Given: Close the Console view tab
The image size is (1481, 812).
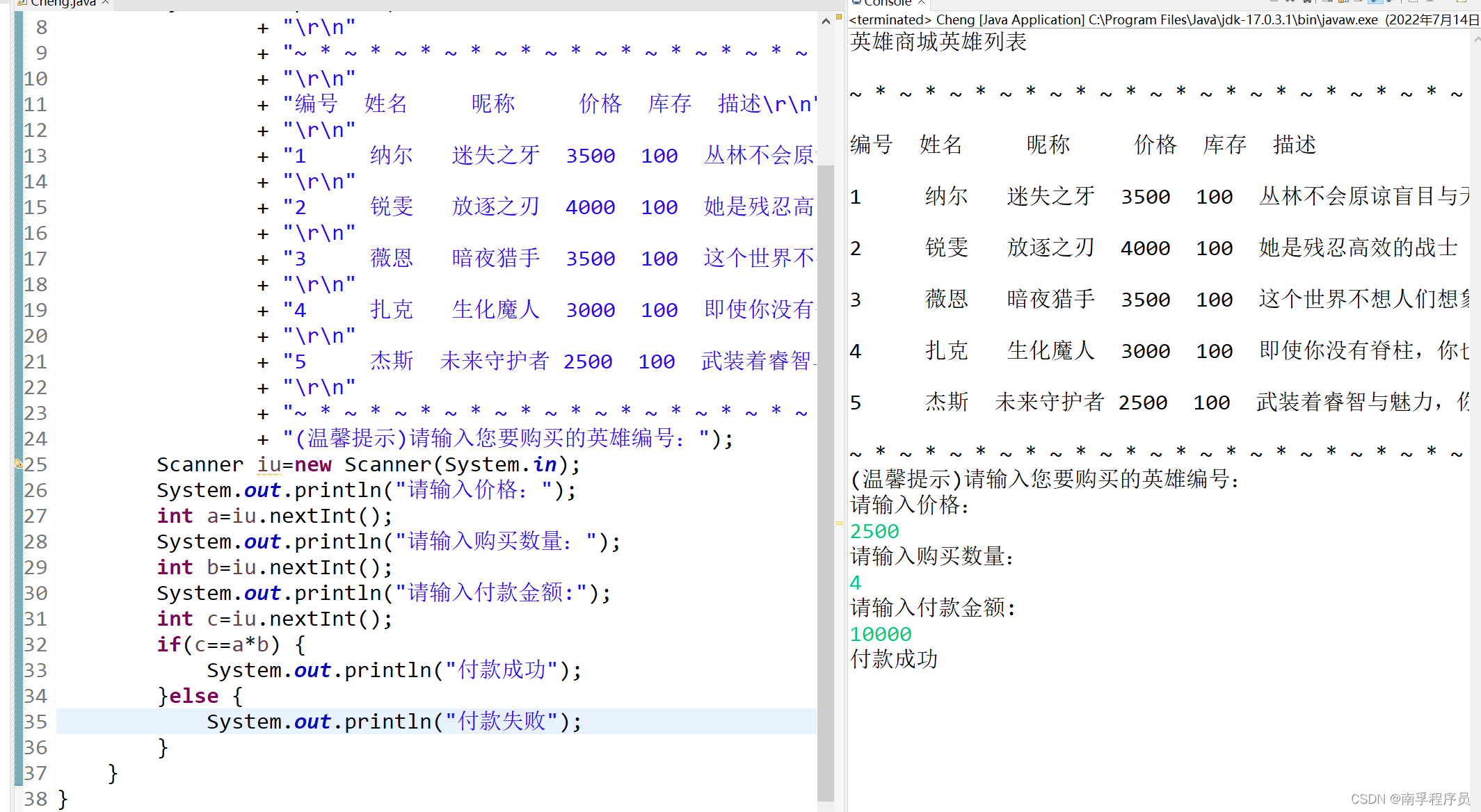Looking at the screenshot, I should pyautogui.click(x=921, y=3).
